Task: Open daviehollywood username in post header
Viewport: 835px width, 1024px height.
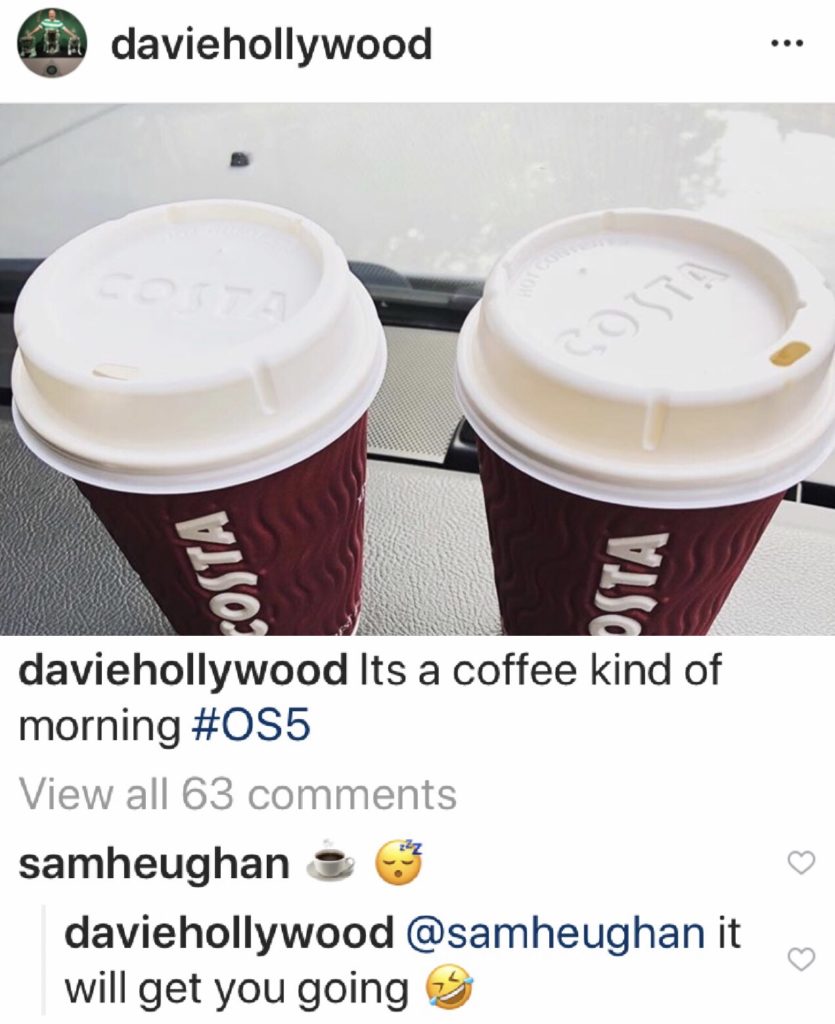Action: (272, 46)
